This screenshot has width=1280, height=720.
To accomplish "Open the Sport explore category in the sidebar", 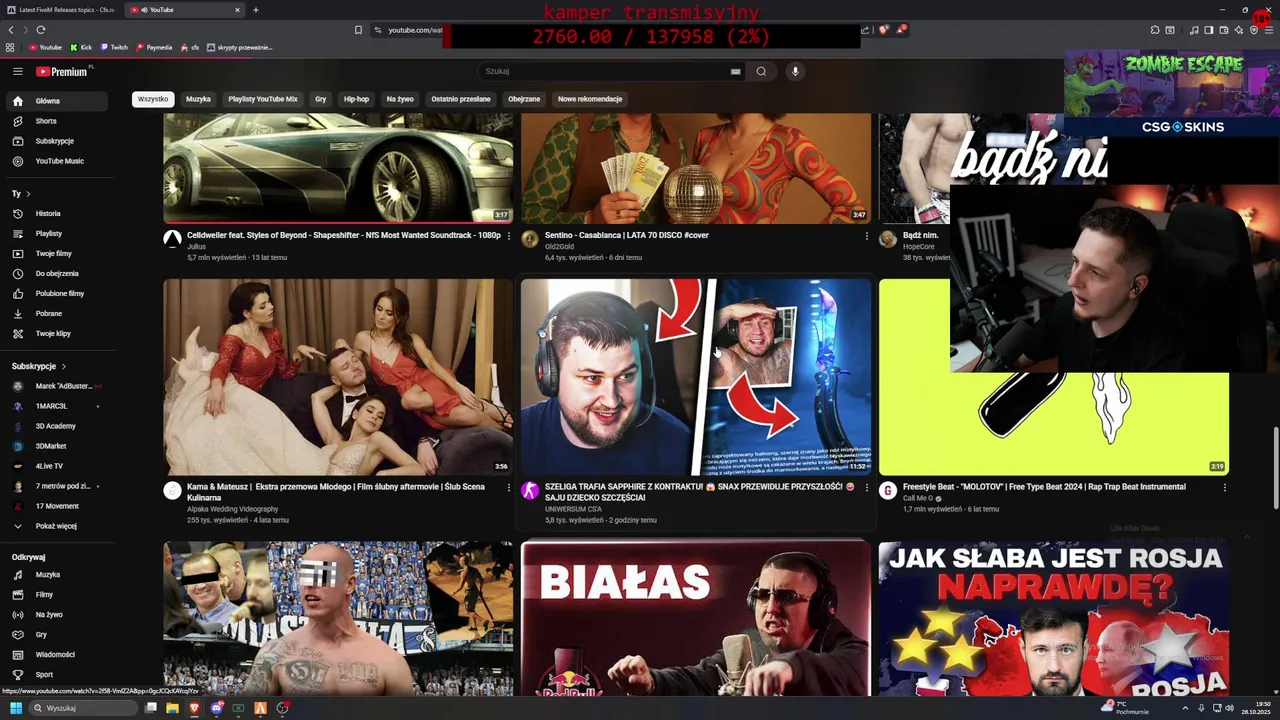I will point(56,675).
